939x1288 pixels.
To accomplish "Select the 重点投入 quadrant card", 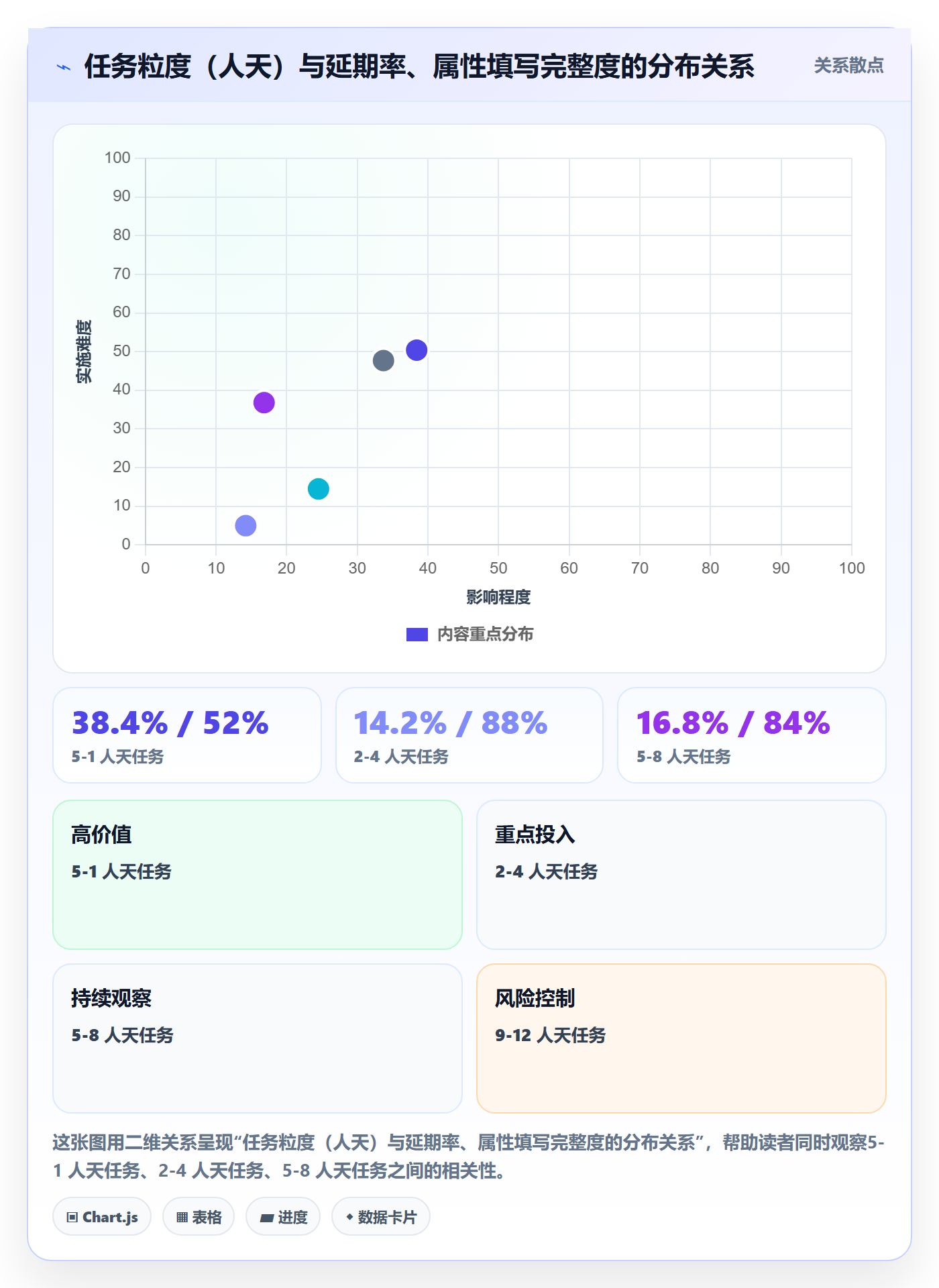I will (x=681, y=875).
